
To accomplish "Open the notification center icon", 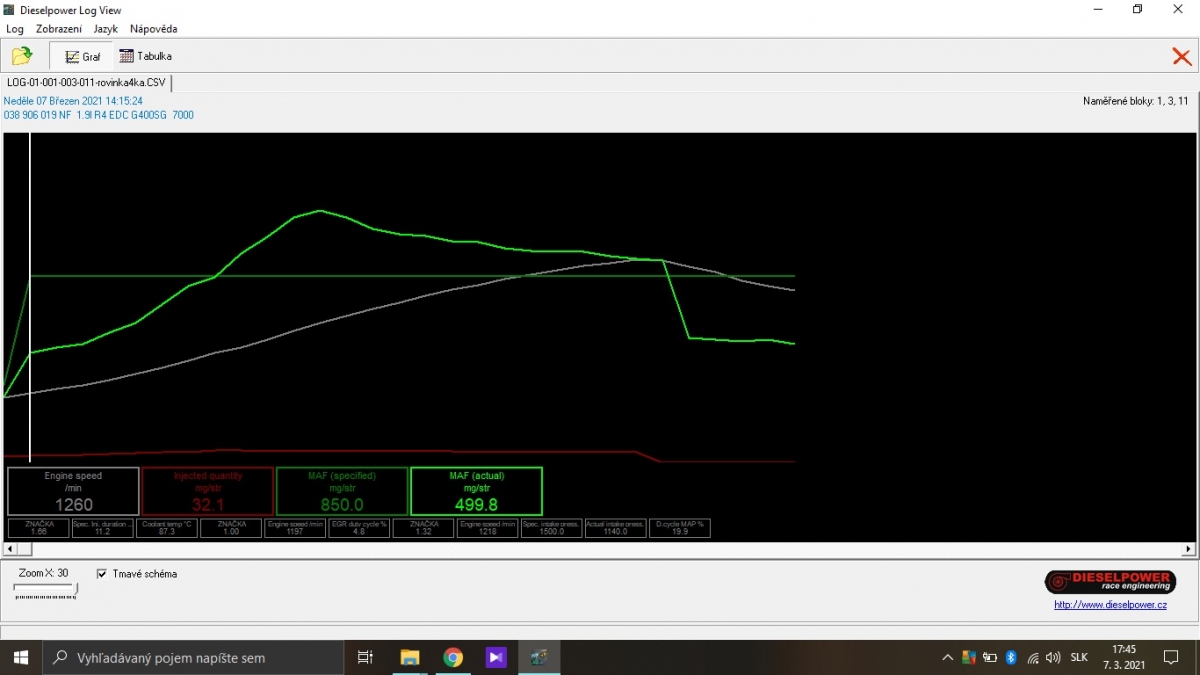I will 1171,657.
